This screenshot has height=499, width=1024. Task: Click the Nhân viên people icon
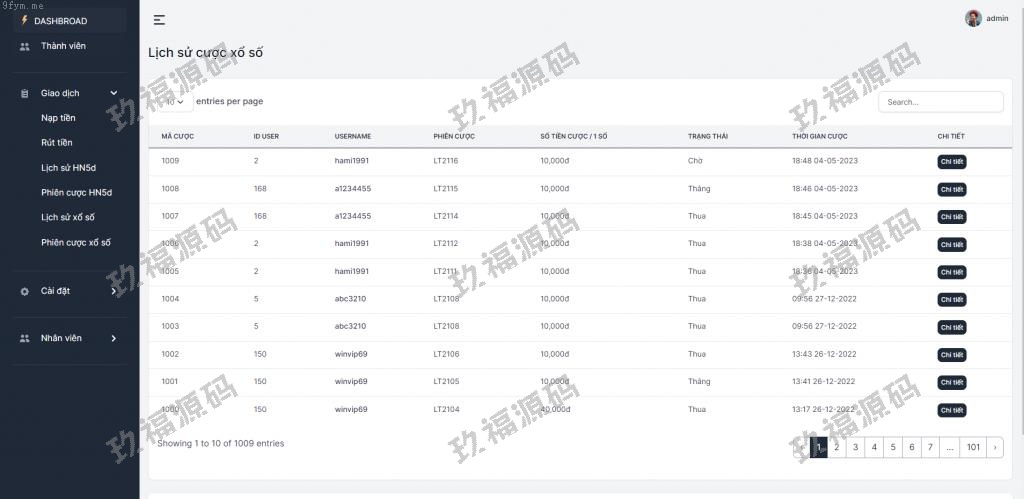pos(25,339)
